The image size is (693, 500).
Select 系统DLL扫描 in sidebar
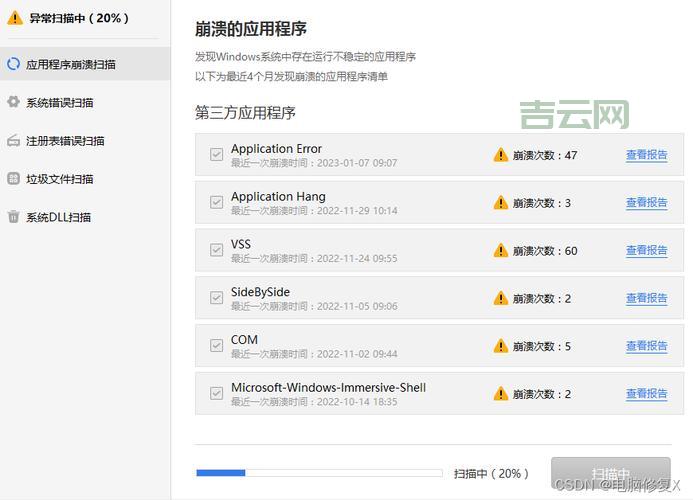tap(85, 217)
